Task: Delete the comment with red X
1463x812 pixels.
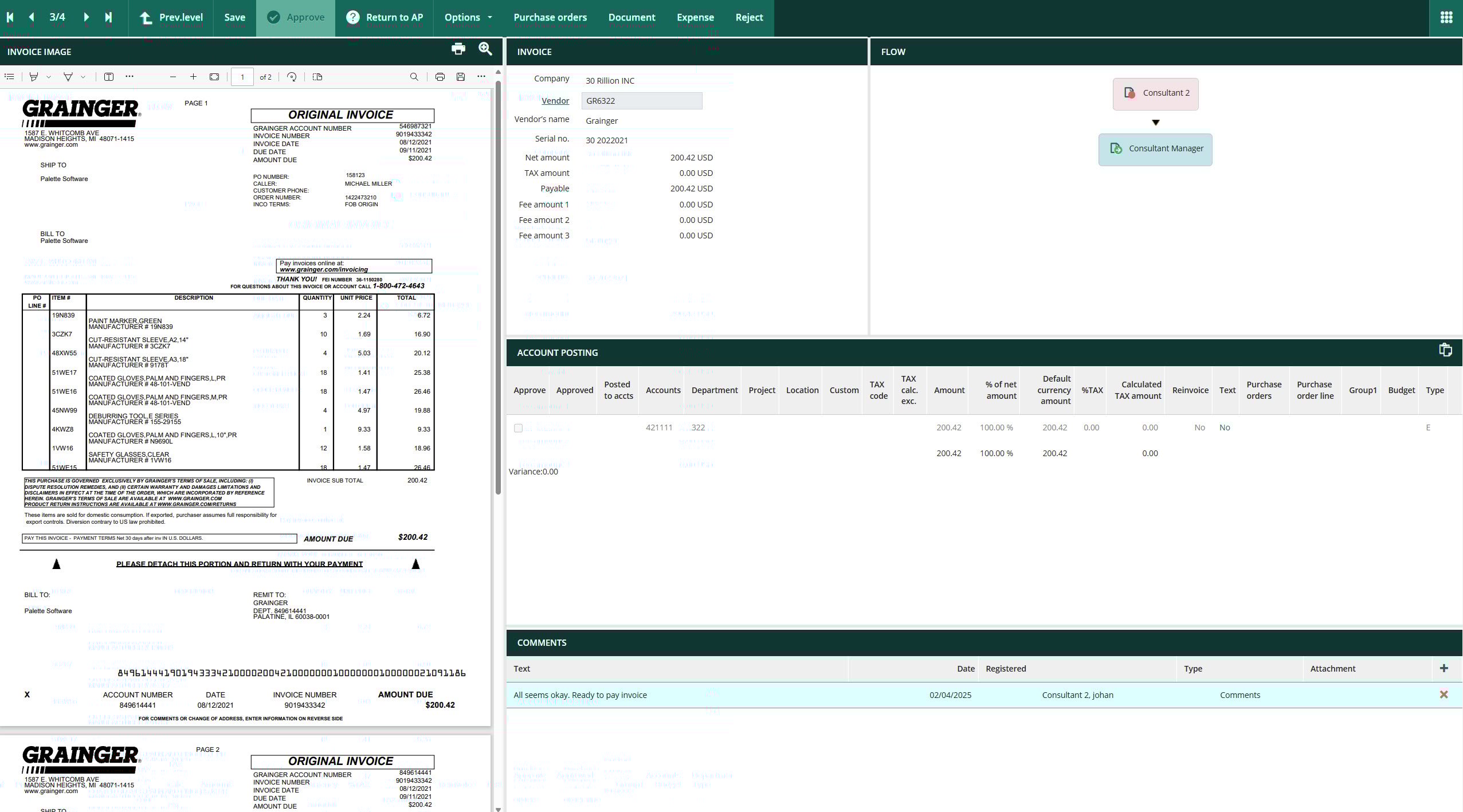Action: [x=1444, y=695]
